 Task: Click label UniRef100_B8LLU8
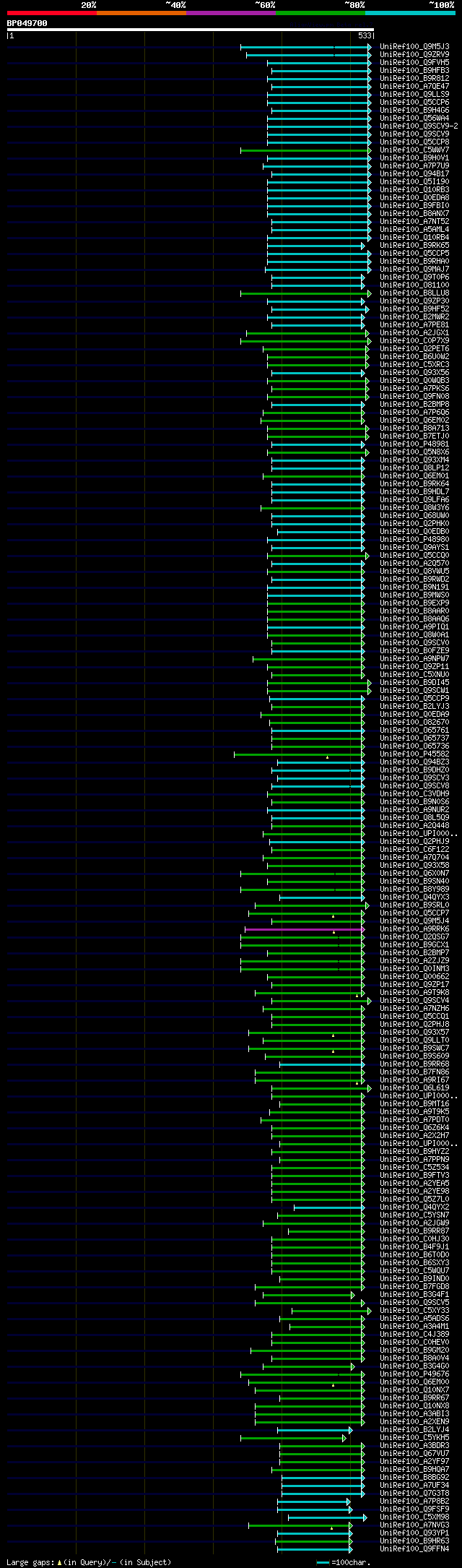point(414,293)
